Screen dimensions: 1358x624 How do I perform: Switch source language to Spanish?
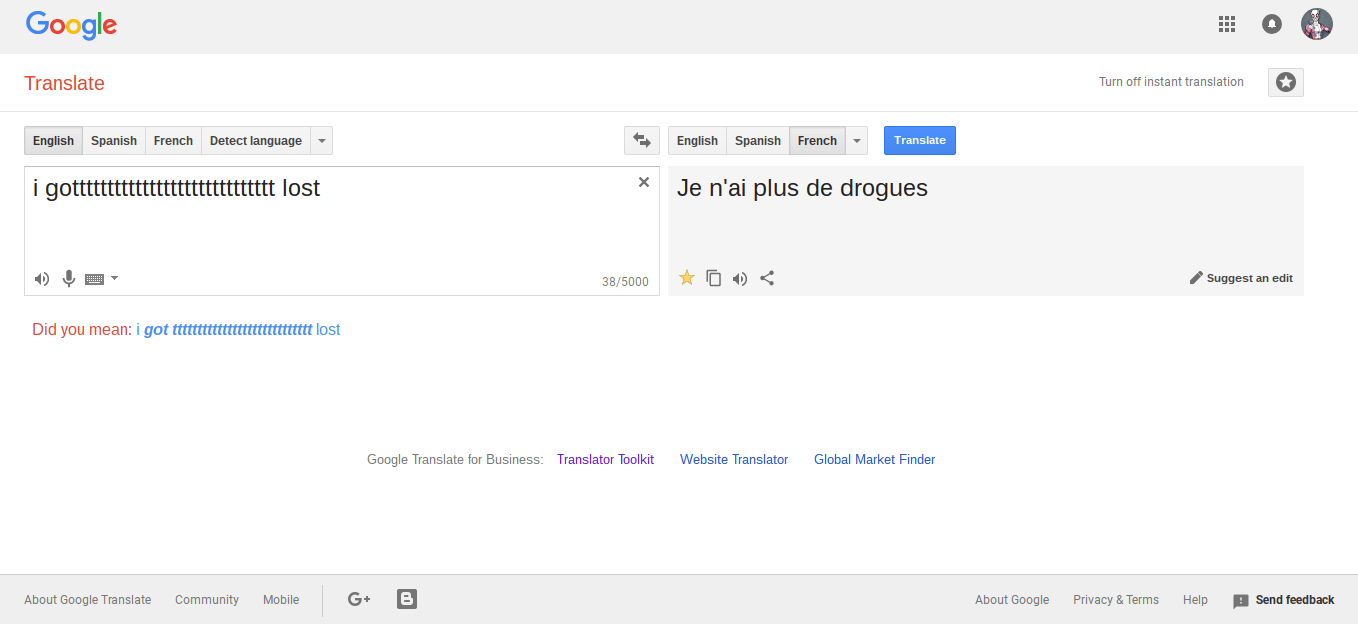(x=114, y=140)
